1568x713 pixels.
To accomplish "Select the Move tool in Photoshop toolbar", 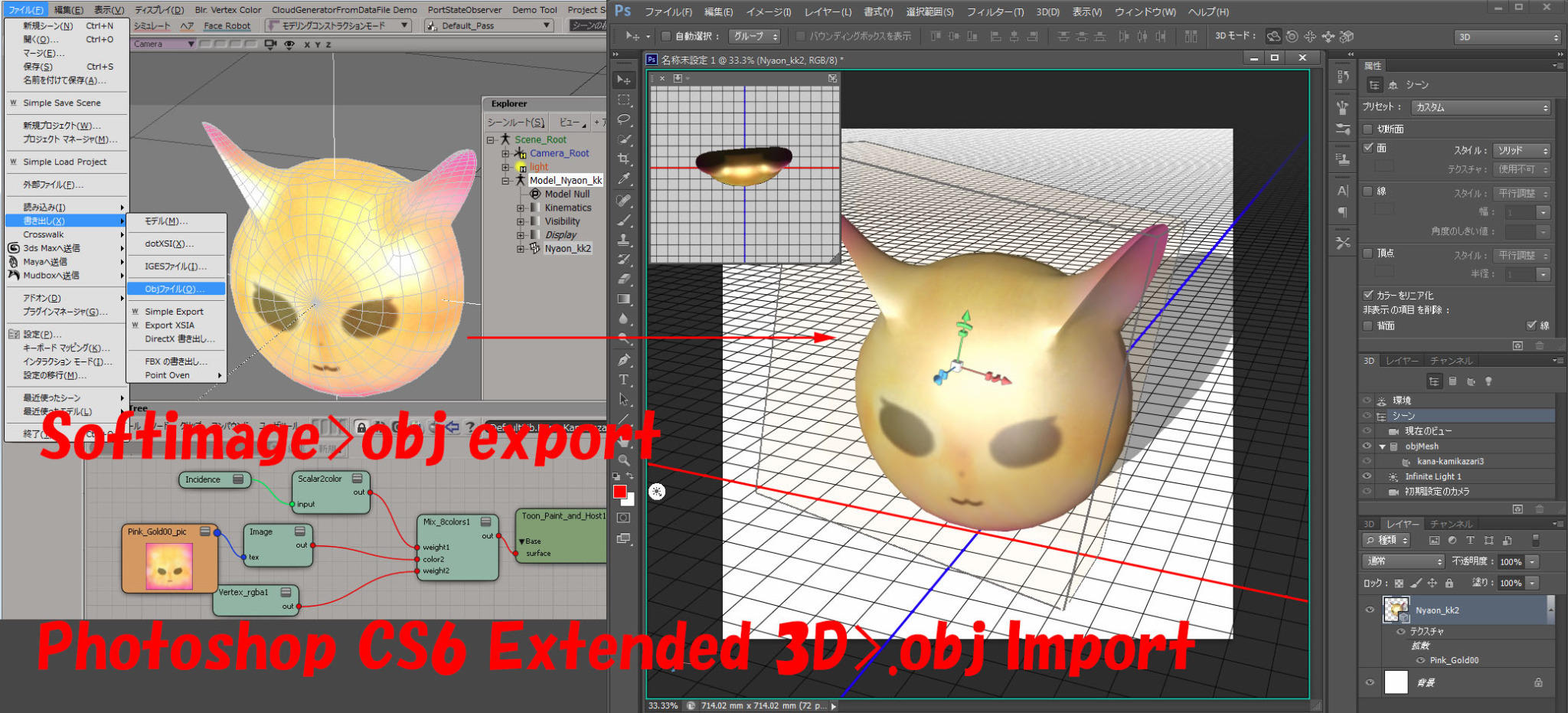I will click(x=624, y=80).
